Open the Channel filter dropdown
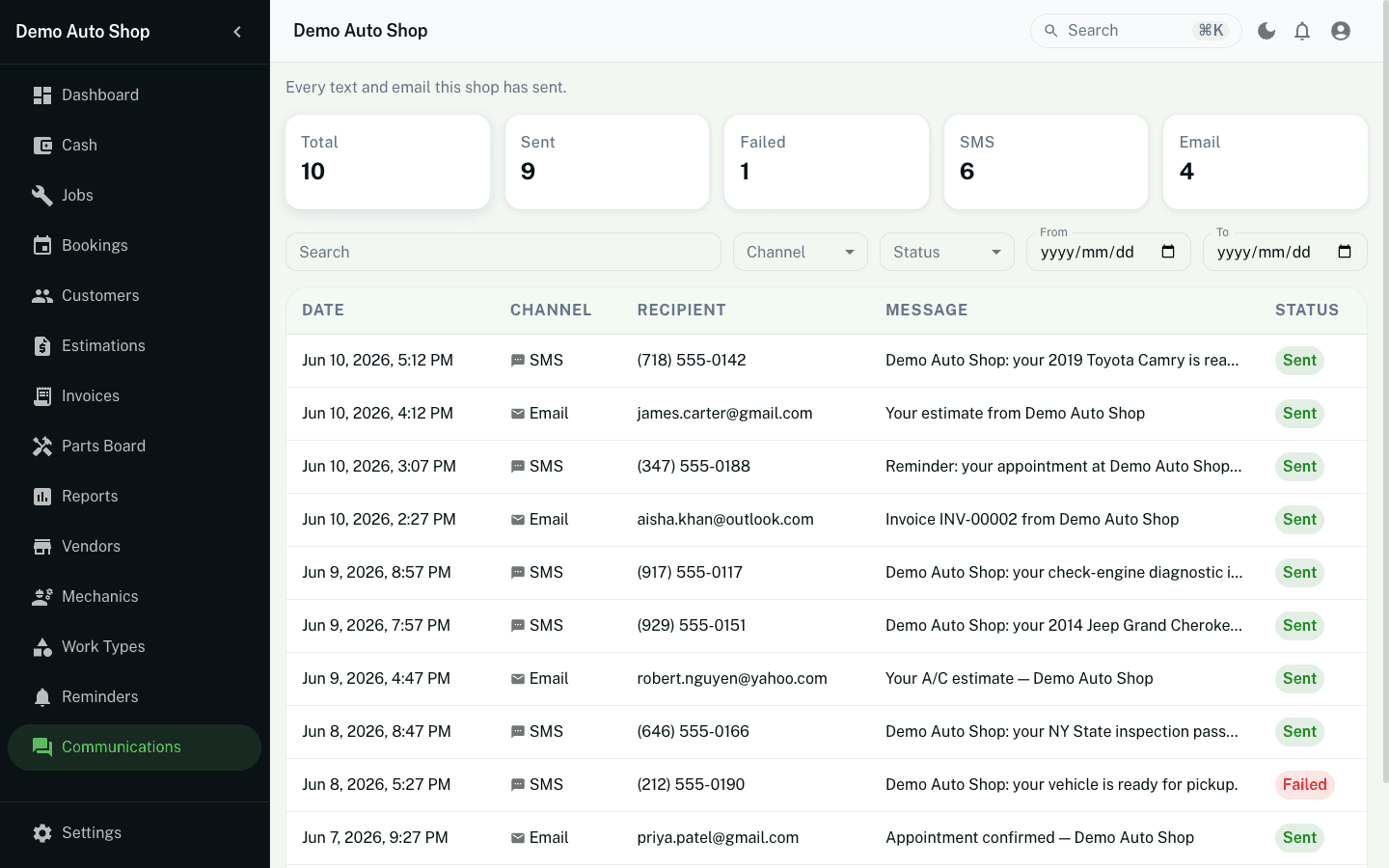1389x868 pixels. click(801, 252)
